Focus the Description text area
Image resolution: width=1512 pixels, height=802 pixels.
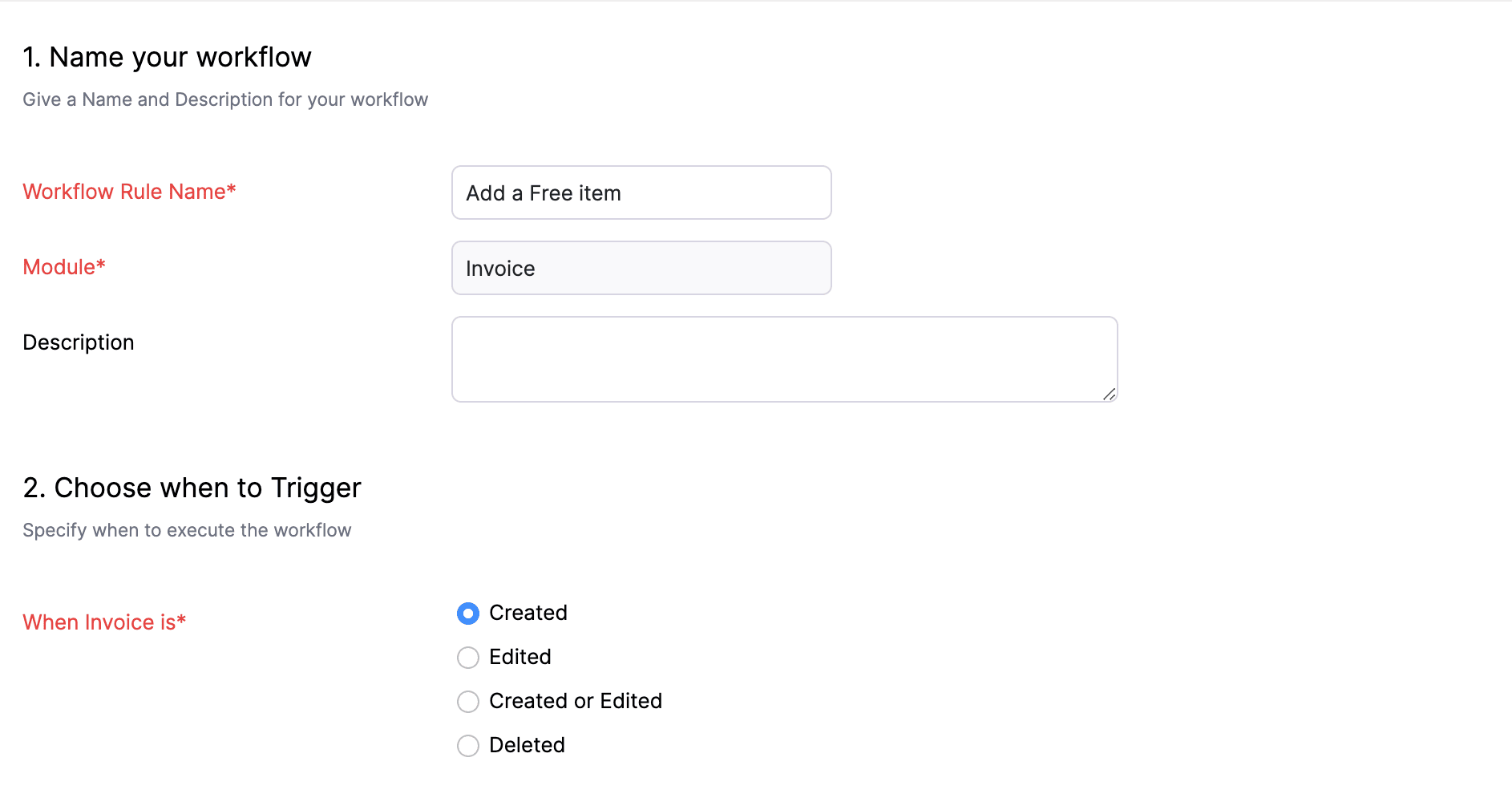[784, 358]
